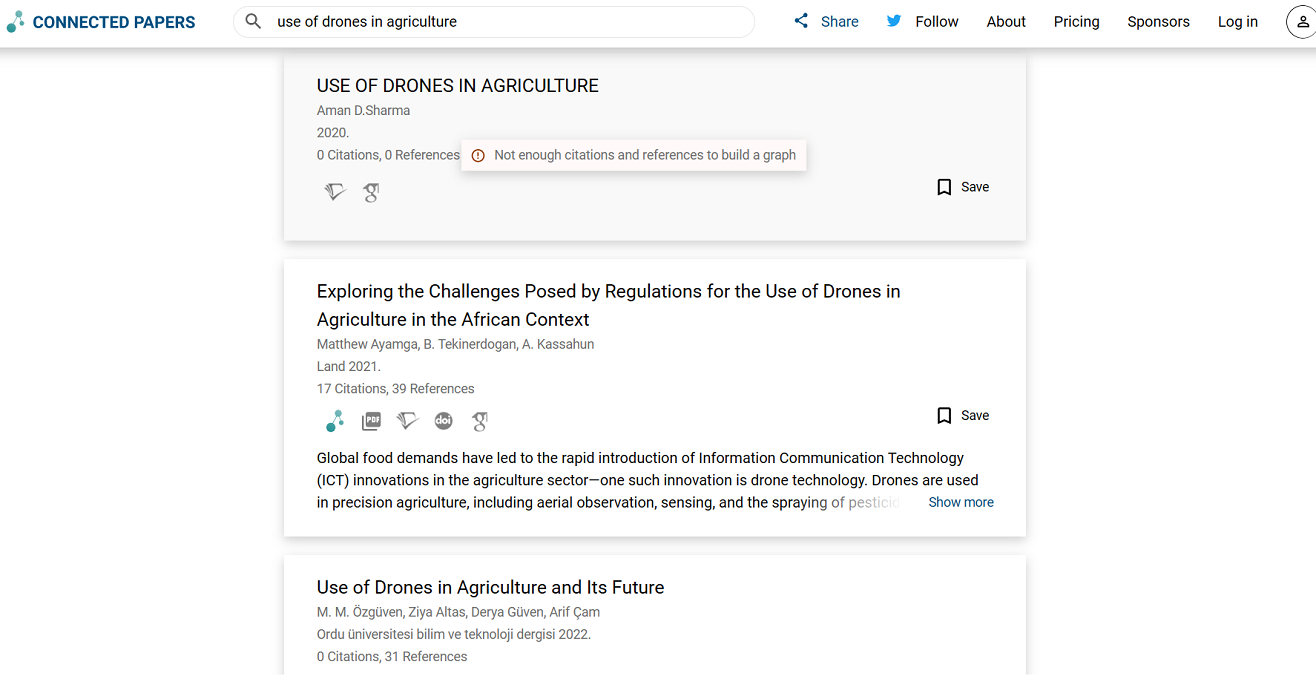View the Sharma paper on Semantic Scholar
Image resolution: width=1316 pixels, height=699 pixels.
tap(335, 191)
